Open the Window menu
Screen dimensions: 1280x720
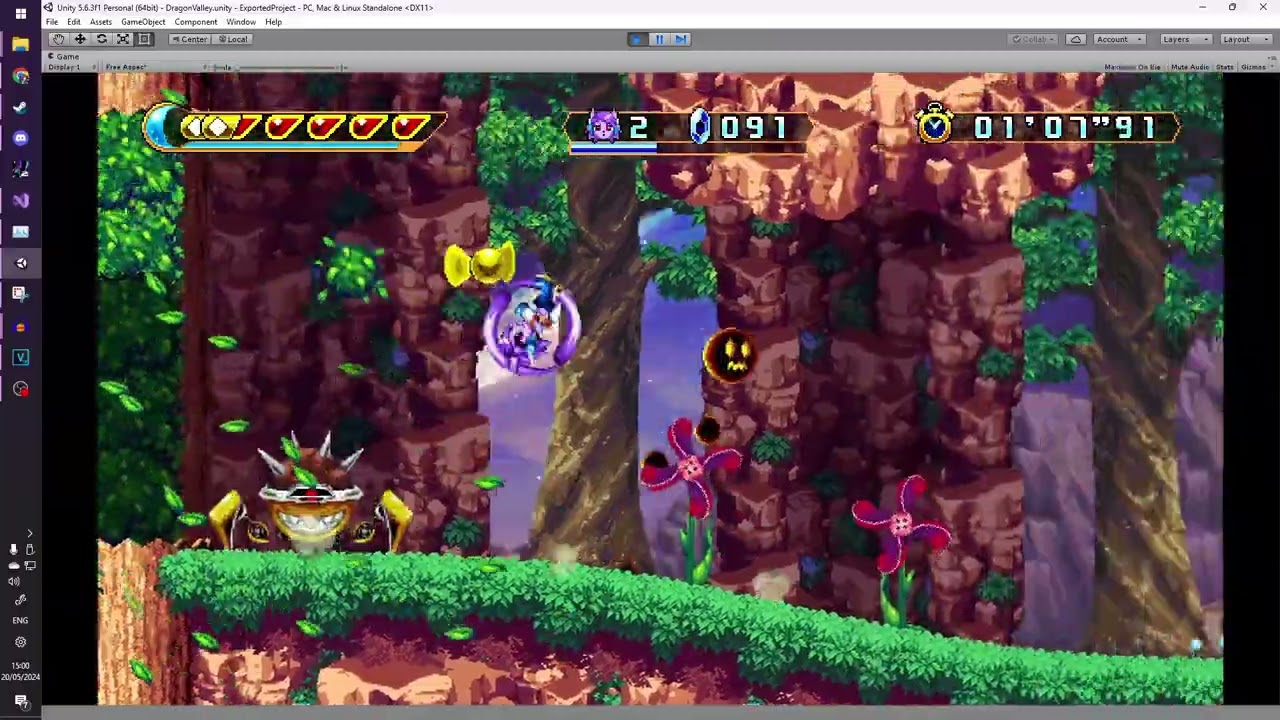[240, 22]
